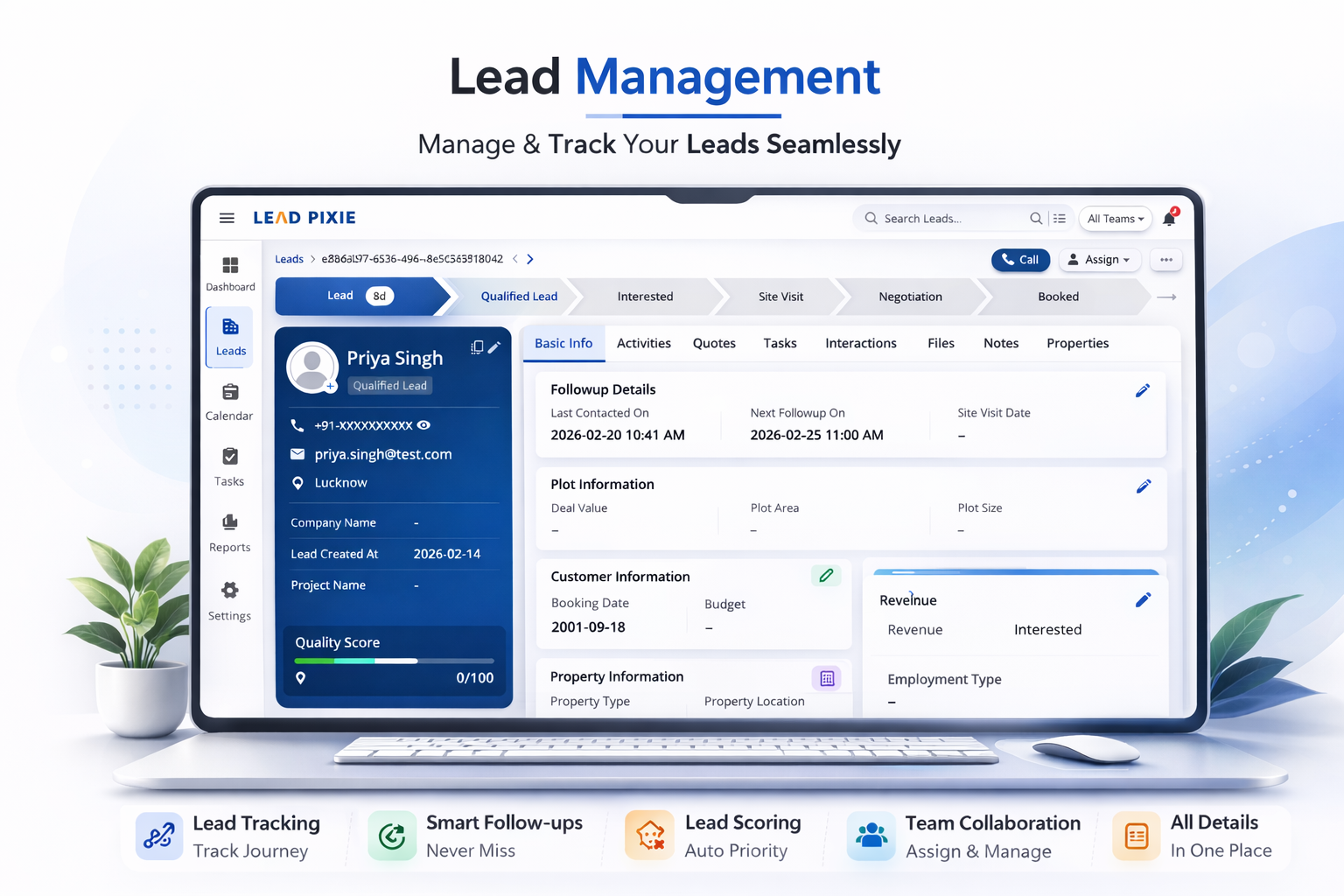The height and width of the screenshot is (896, 1344).
Task: Open Property Information table icon
Action: [827, 678]
